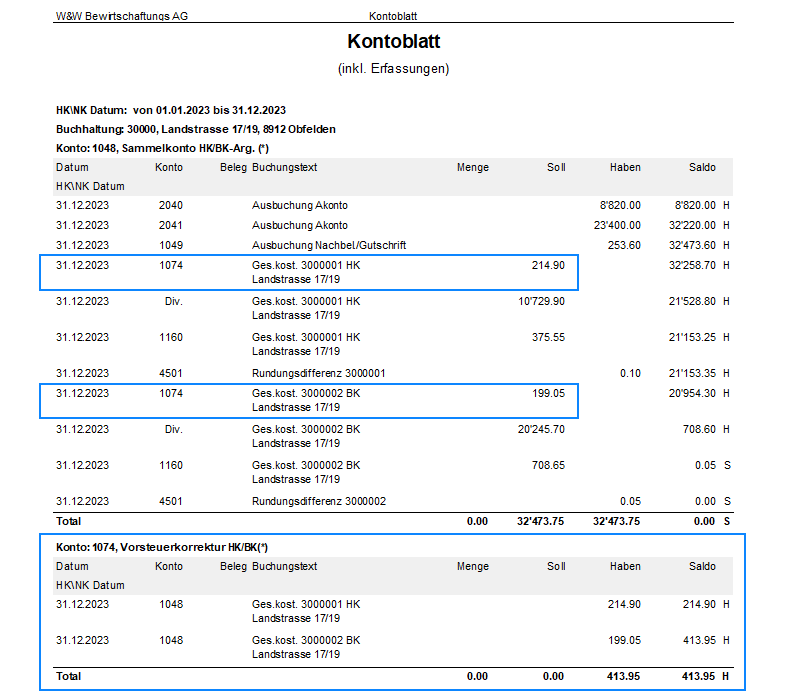Click 'Konto: 1048, Sammelkonto HK/BK-Arg.' heading
Screen dimensions: 785x698
pyautogui.click(x=162, y=148)
